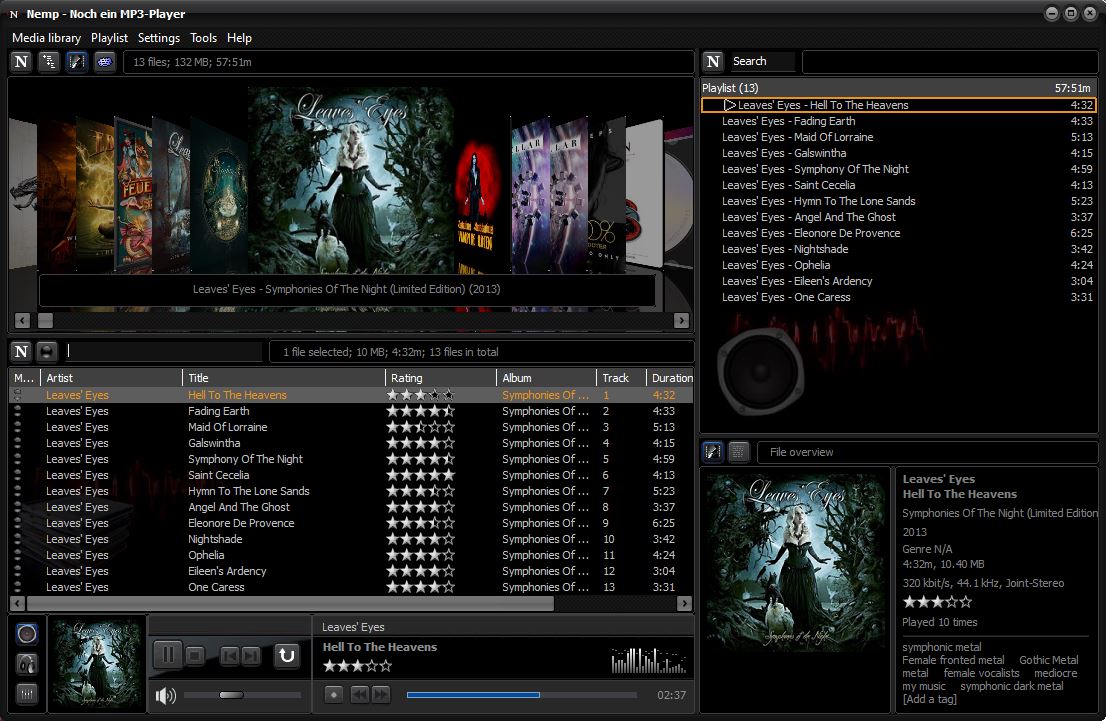Click the spectrum visualization in the player
Image resolution: width=1106 pixels, height=721 pixels.
pos(649,660)
